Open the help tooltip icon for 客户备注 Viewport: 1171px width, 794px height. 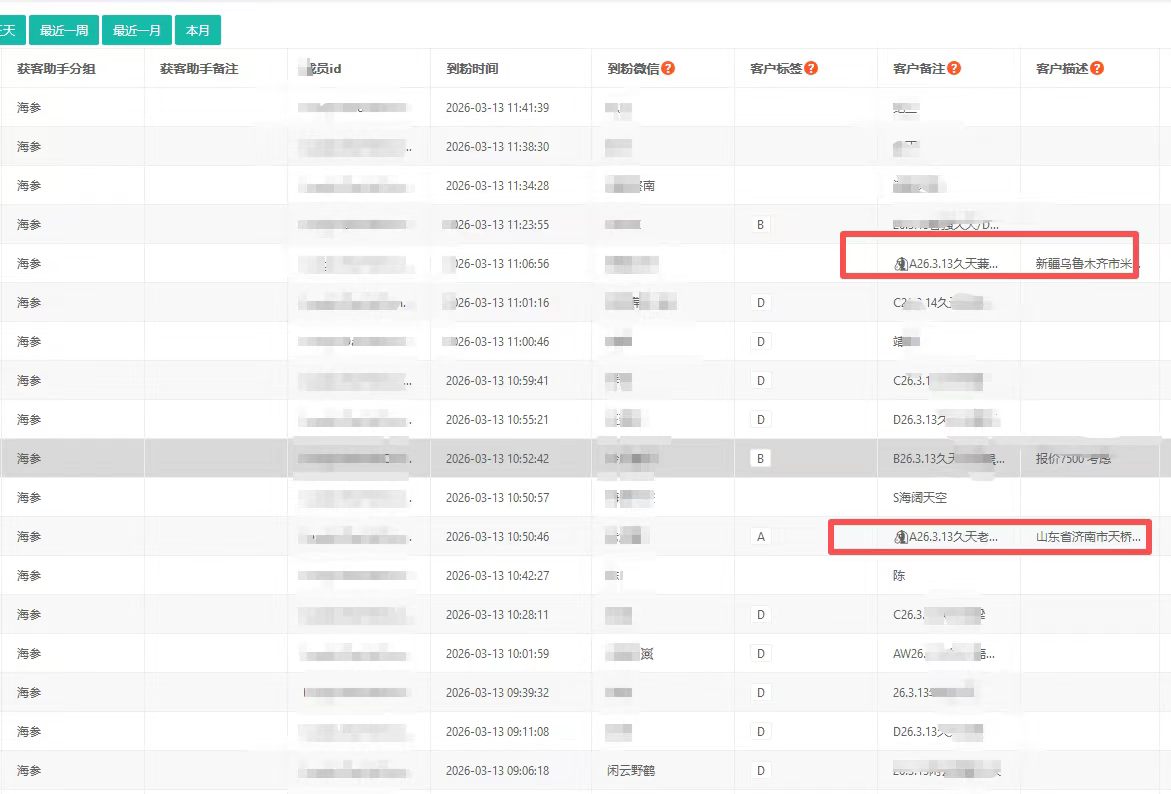click(954, 68)
